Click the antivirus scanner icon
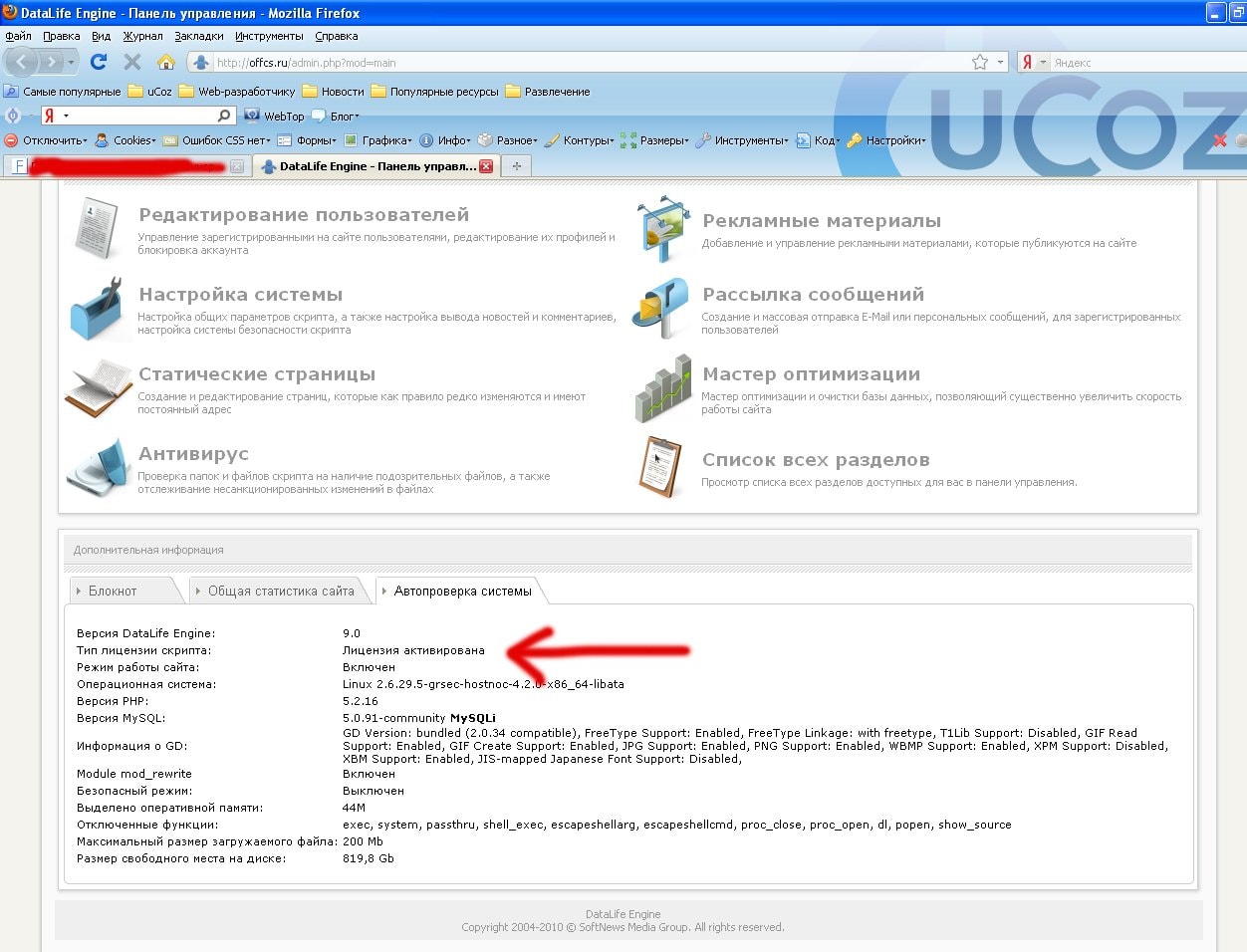This screenshot has height=952, width=1247. (98, 467)
